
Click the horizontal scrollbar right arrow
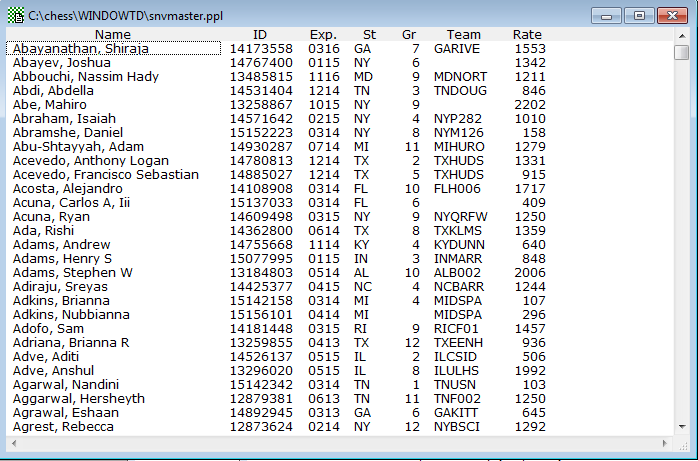click(x=666, y=442)
